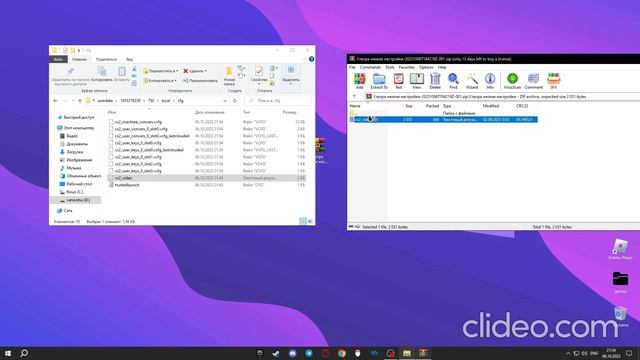The image size is (640, 360).
Task: Click the 'userdata' breadcrumb in Explorer path
Action: click(x=105, y=100)
